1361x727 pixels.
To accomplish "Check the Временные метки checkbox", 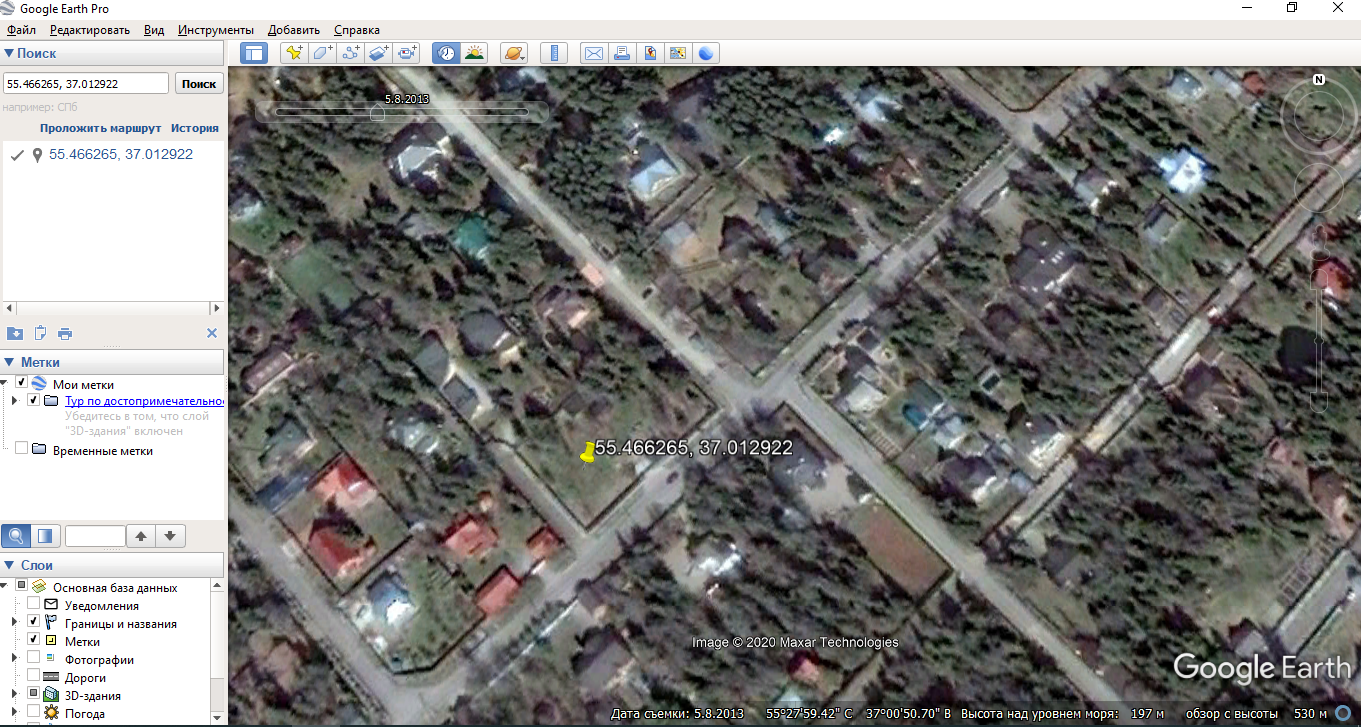I will tap(21, 449).
